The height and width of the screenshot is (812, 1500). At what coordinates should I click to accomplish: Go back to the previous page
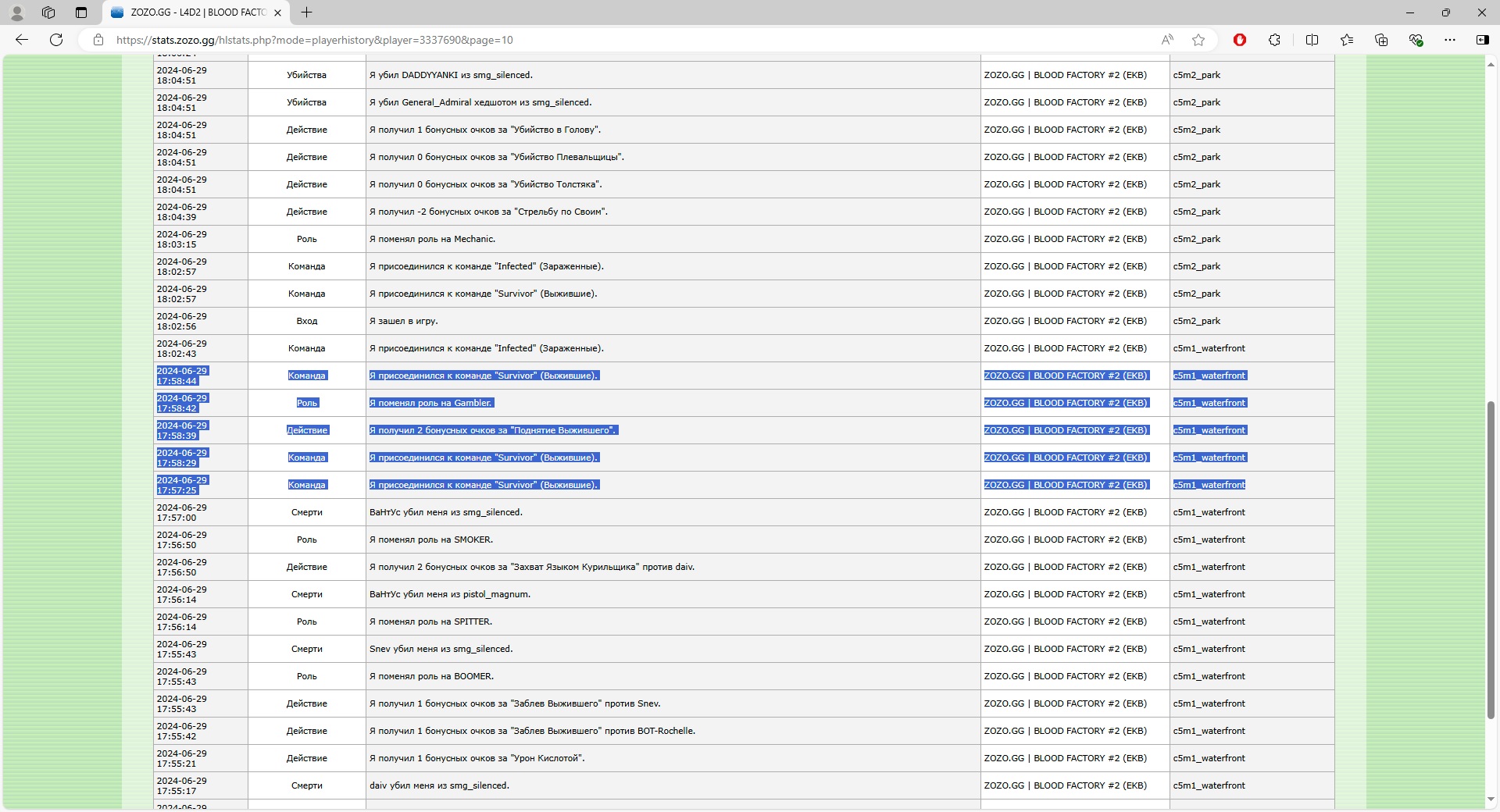(x=22, y=40)
